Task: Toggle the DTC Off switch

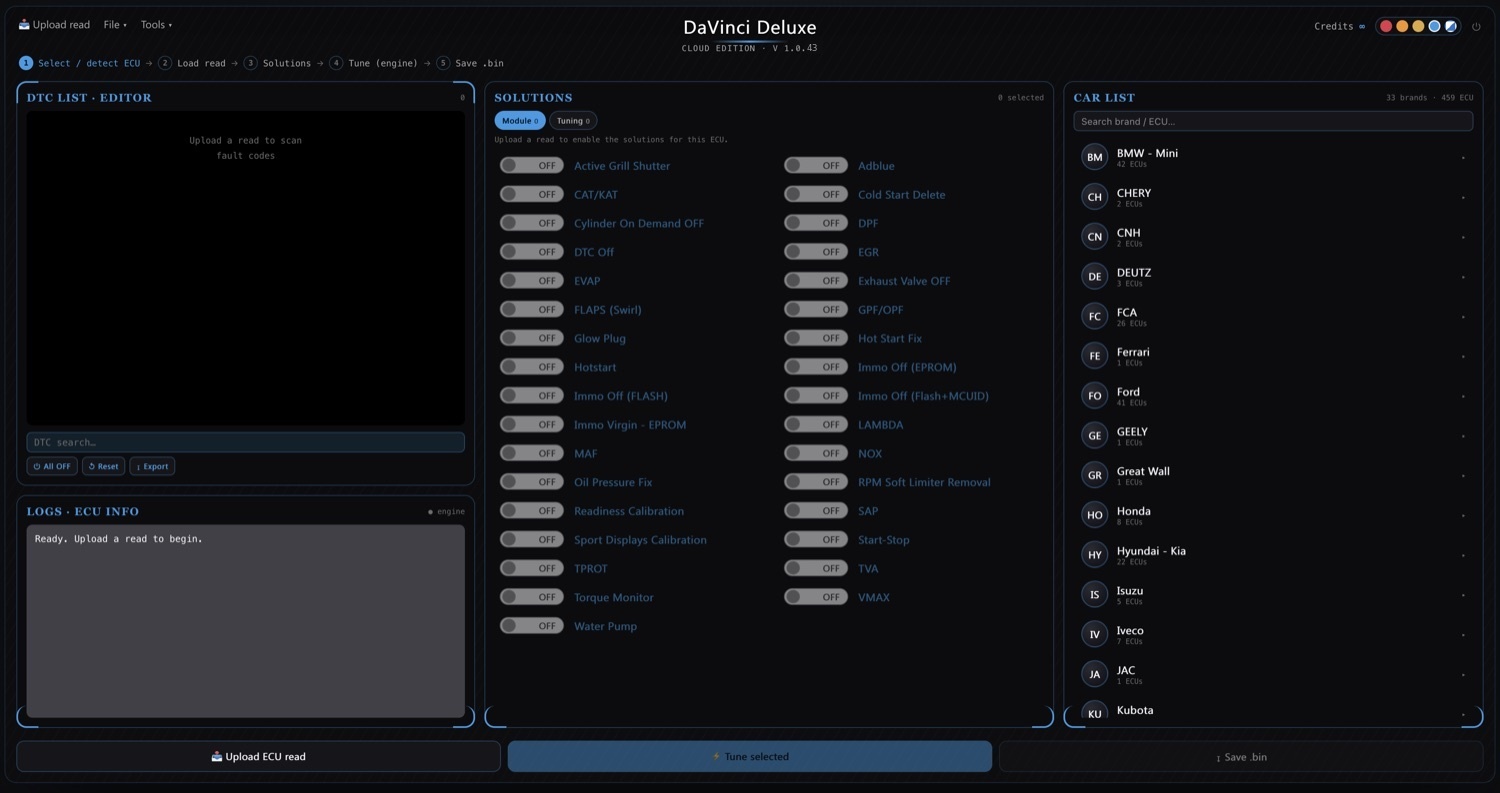Action: (x=532, y=252)
